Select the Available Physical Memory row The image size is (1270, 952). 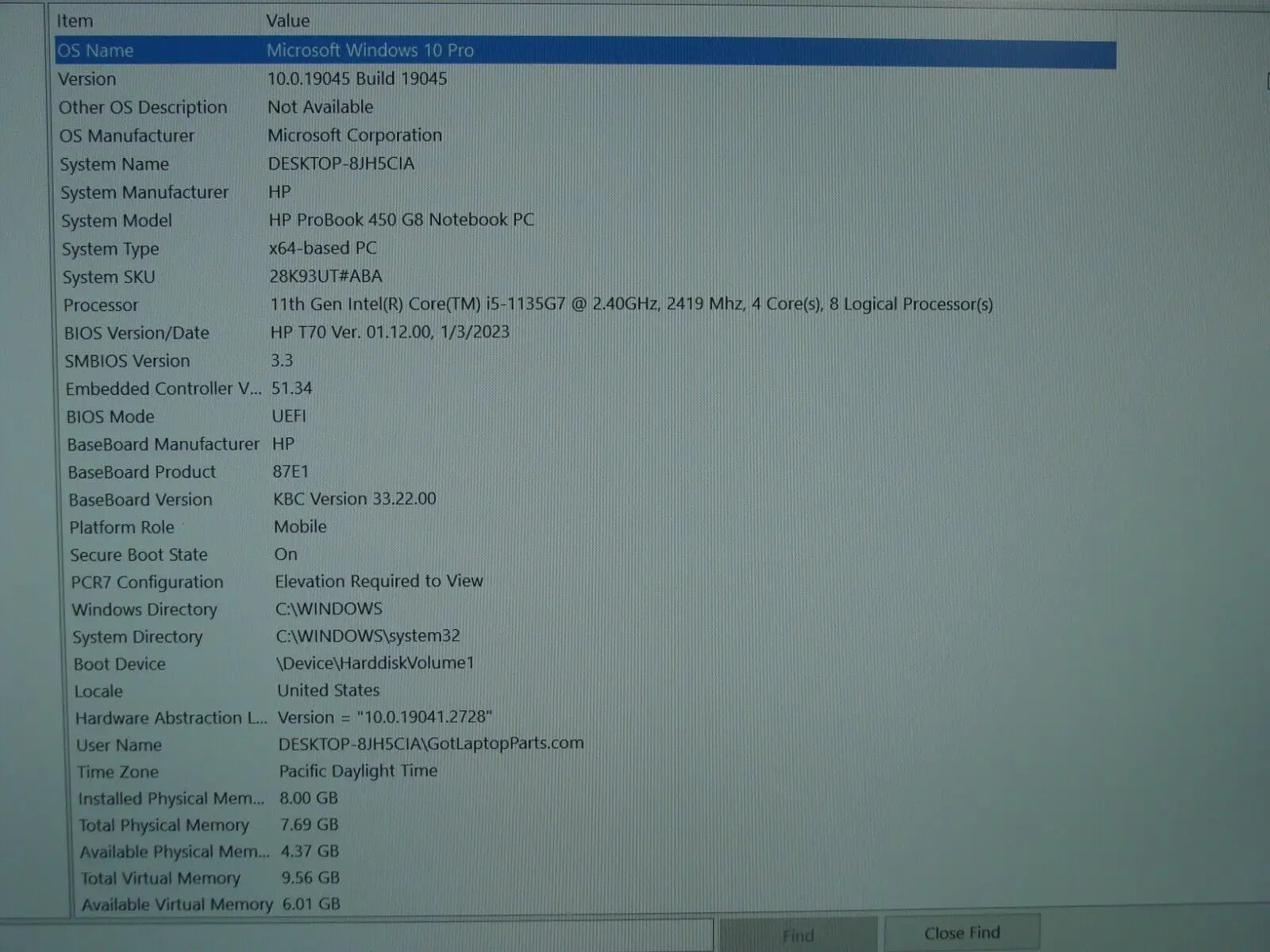(175, 852)
